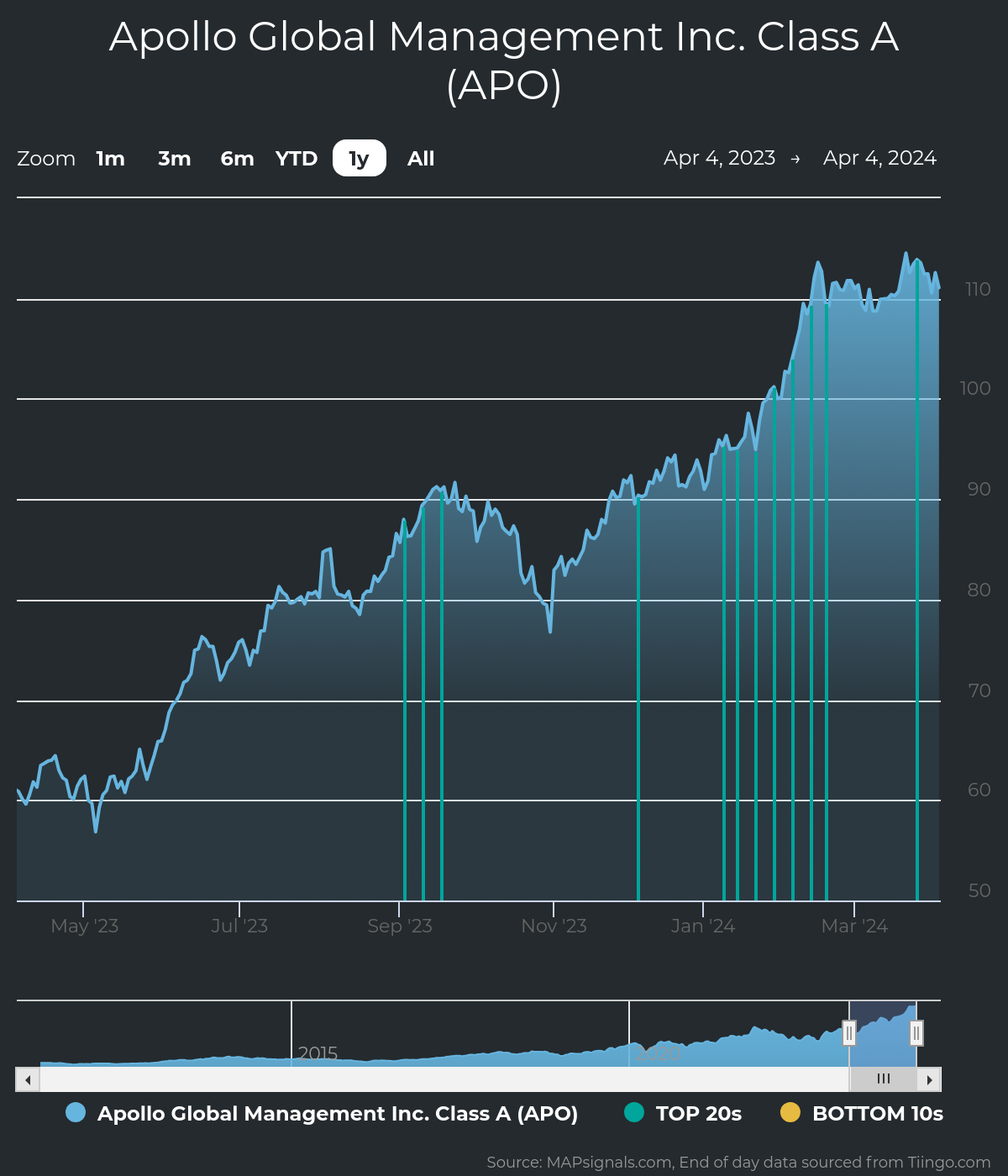Click the navigator right scroll arrow

coord(929,1079)
